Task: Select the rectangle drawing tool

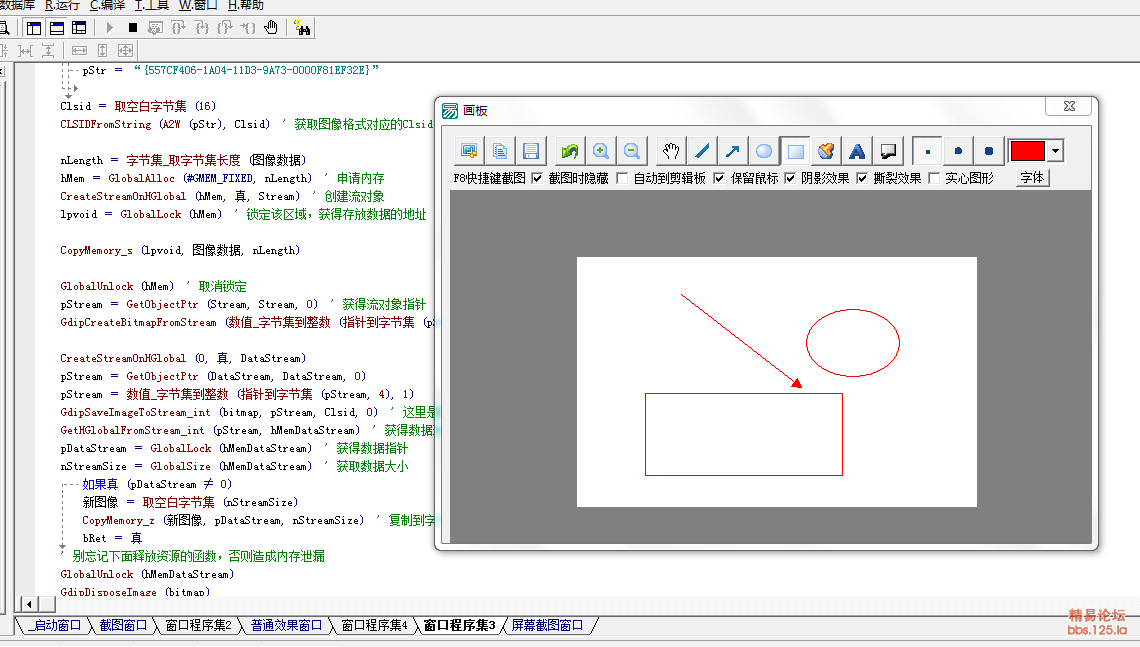Action: pyautogui.click(x=795, y=151)
